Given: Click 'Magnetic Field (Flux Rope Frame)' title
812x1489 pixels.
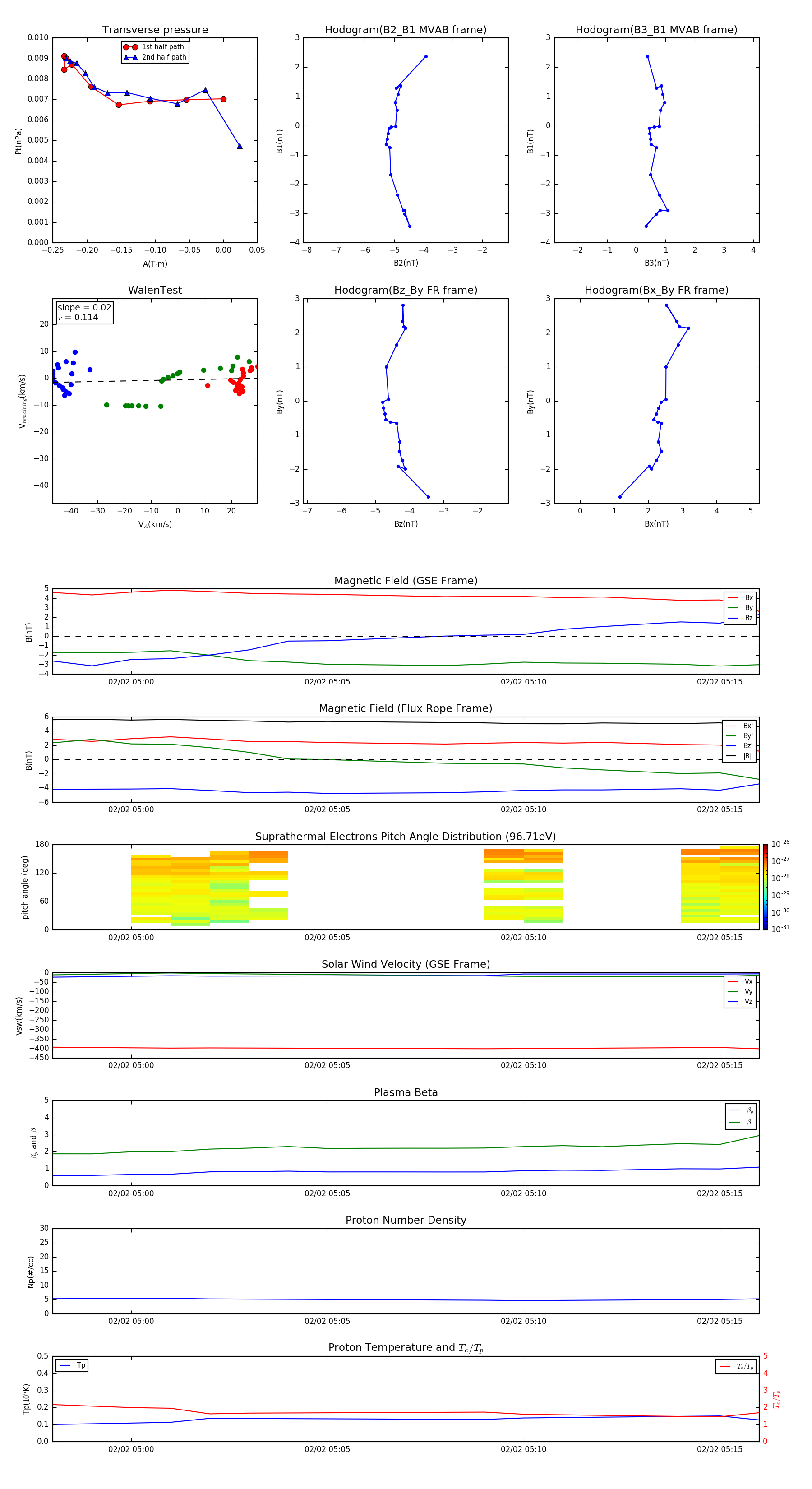Looking at the screenshot, I should [406, 709].
